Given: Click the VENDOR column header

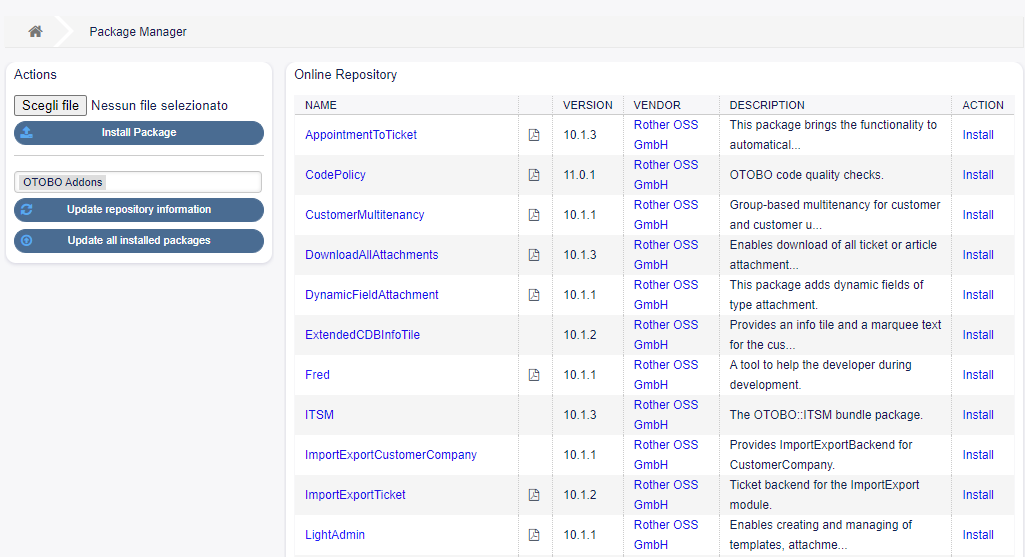Looking at the screenshot, I should pyautogui.click(x=657, y=105).
